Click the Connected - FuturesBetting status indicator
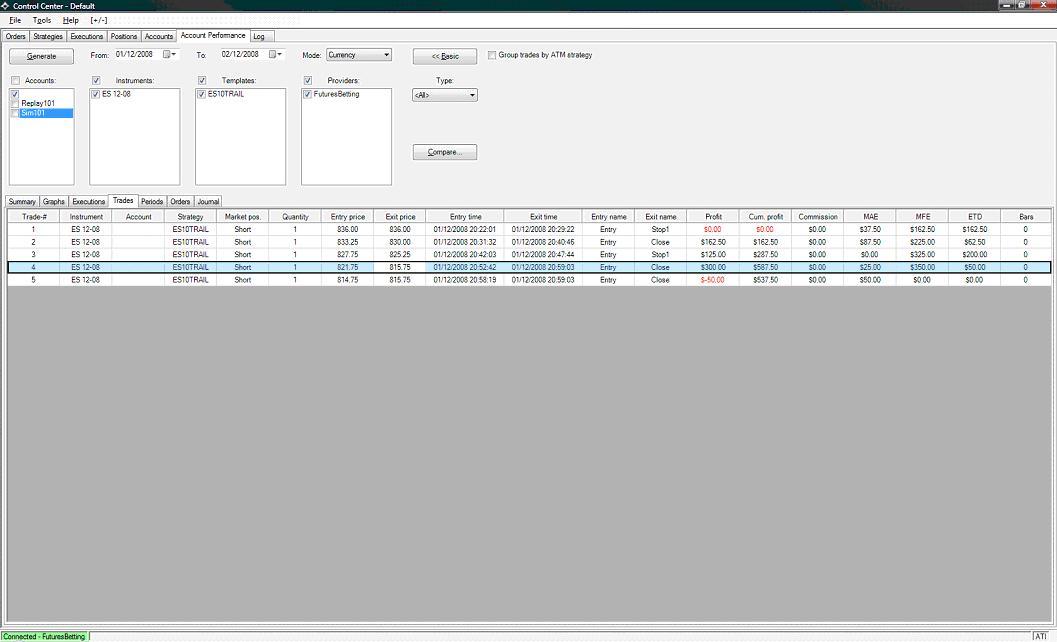1057x642 pixels. pos(44,637)
